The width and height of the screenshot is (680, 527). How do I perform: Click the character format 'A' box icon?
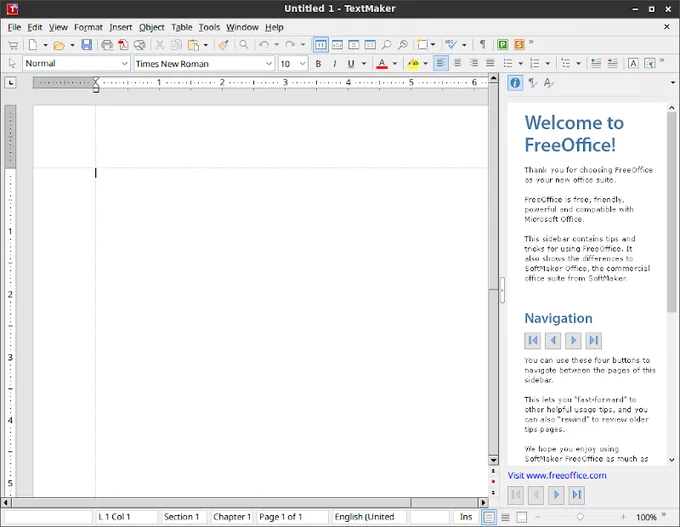click(x=633, y=63)
